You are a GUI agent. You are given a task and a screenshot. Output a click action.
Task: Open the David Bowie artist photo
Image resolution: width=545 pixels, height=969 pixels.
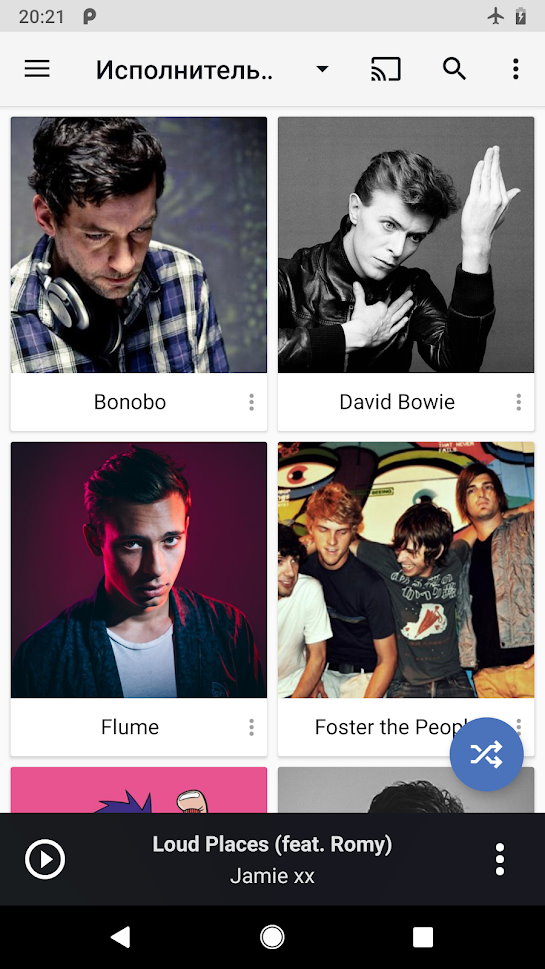pos(406,245)
